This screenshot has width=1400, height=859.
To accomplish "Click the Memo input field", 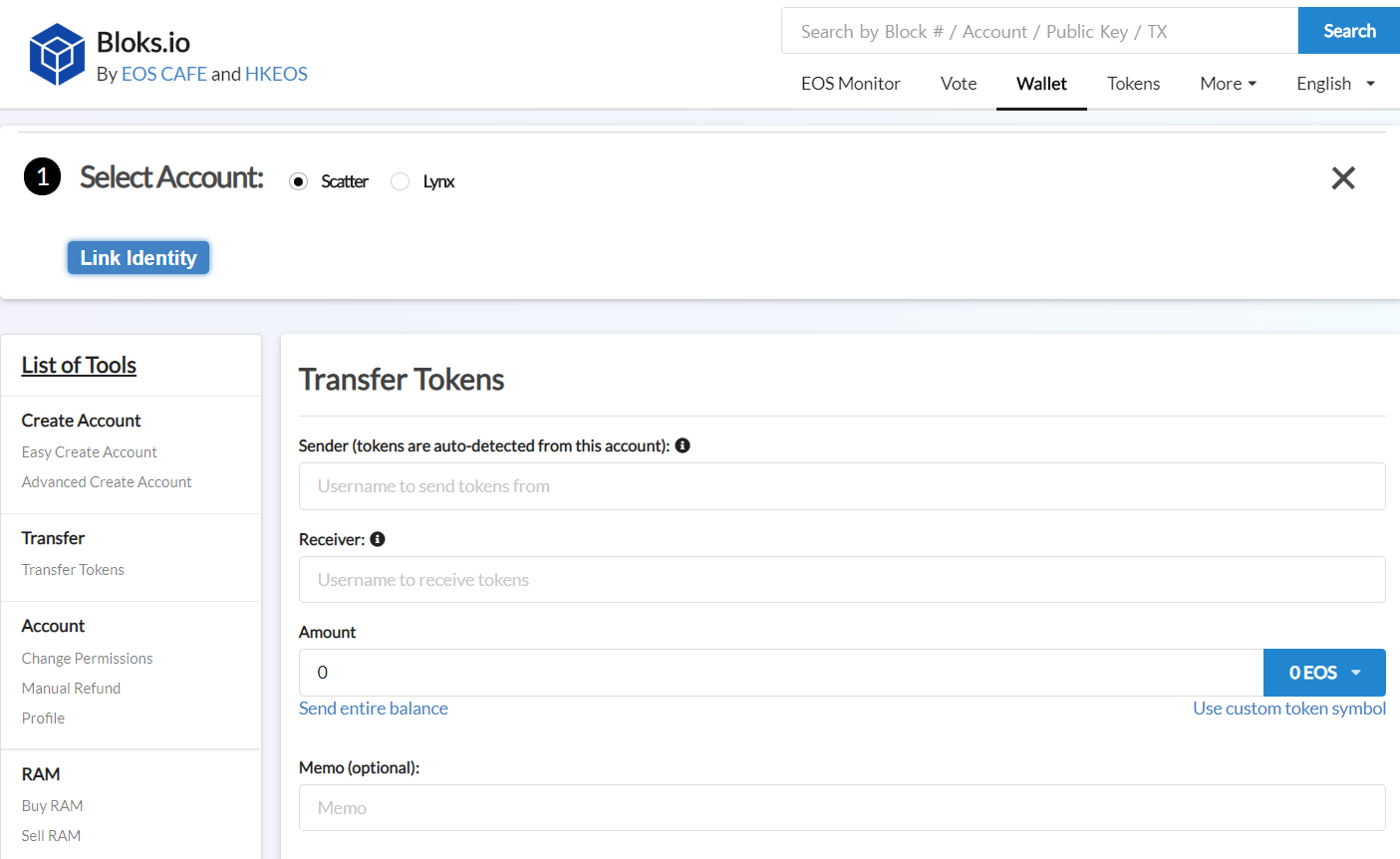I will click(842, 808).
